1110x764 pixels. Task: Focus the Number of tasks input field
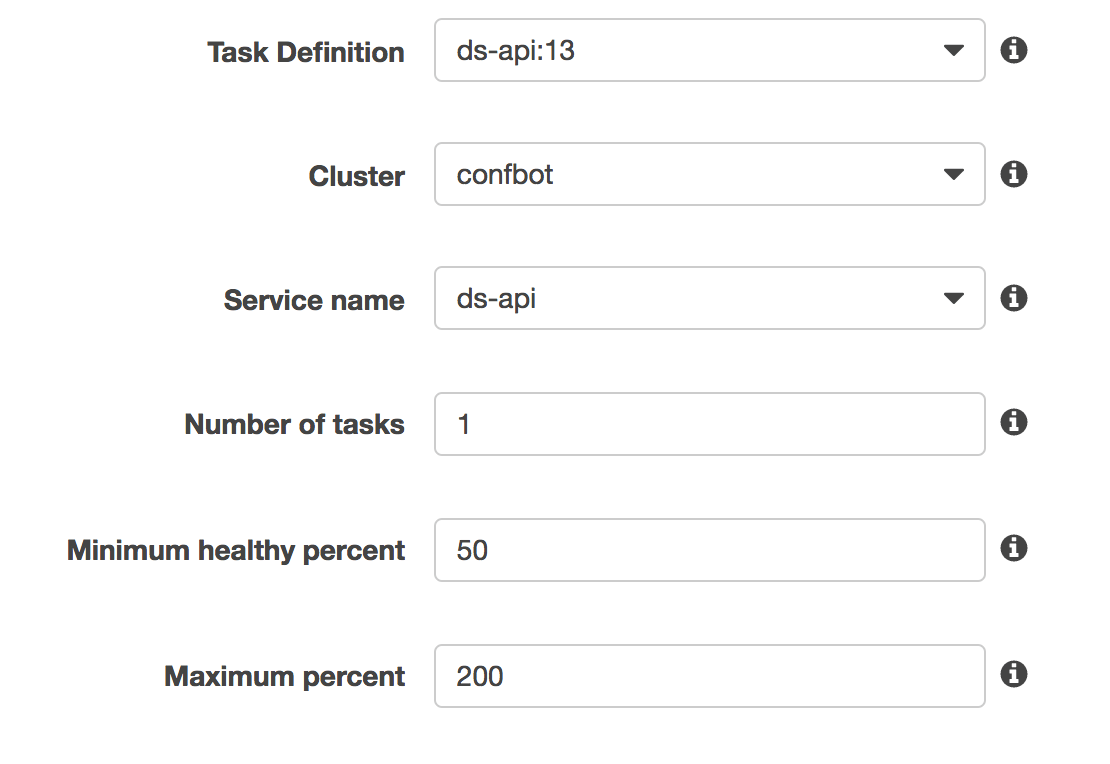[709, 424]
